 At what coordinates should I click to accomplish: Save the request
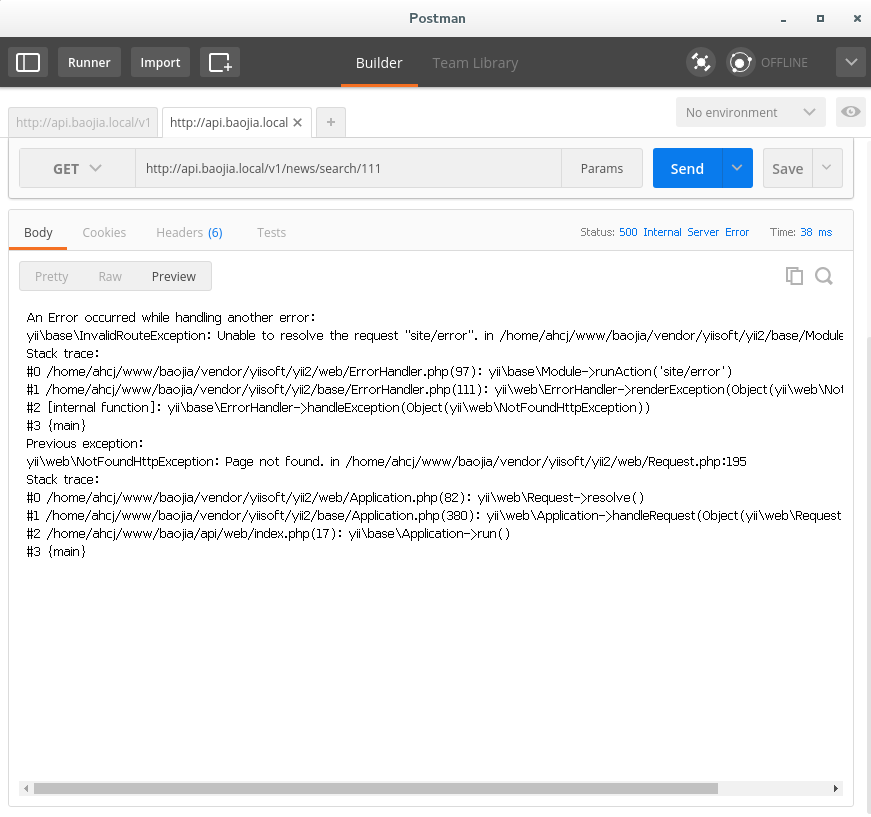click(x=788, y=168)
